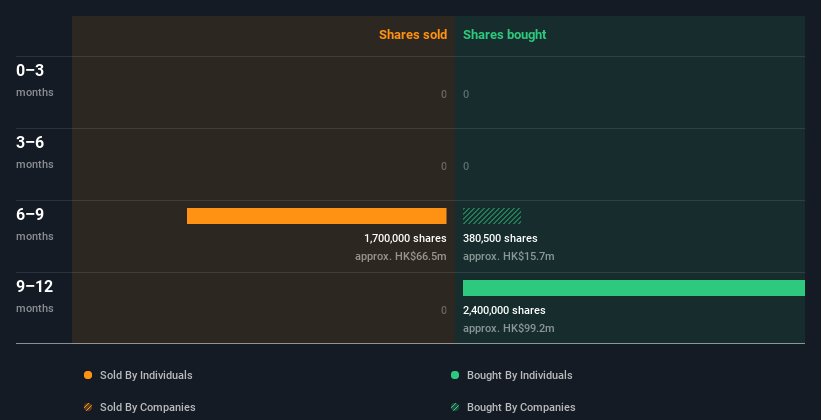The width and height of the screenshot is (821, 420).
Task: Click the 0–3 months shares bought zero
Action: coord(466,94)
